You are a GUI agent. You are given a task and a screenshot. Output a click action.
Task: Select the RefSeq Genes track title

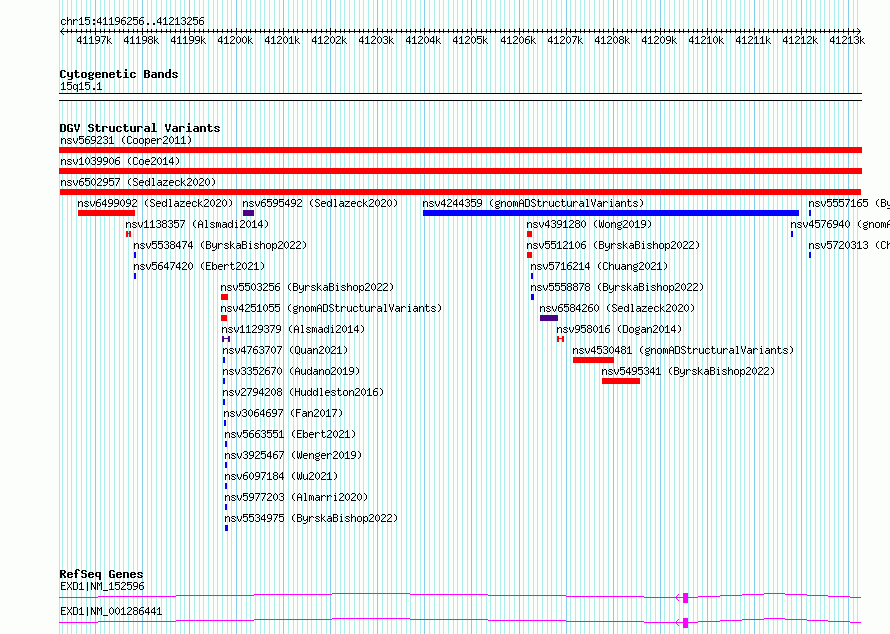(x=101, y=574)
